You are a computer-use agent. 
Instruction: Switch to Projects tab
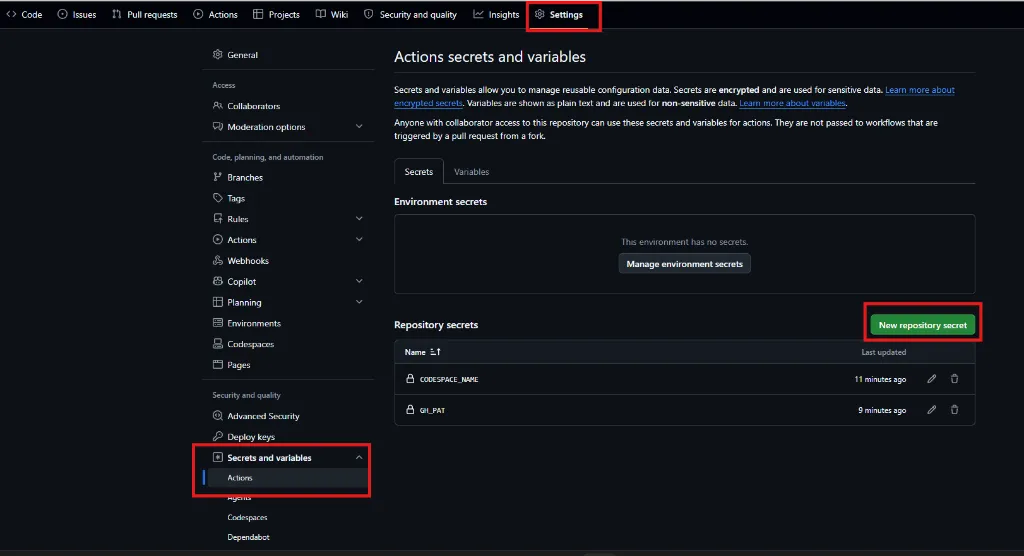click(276, 14)
